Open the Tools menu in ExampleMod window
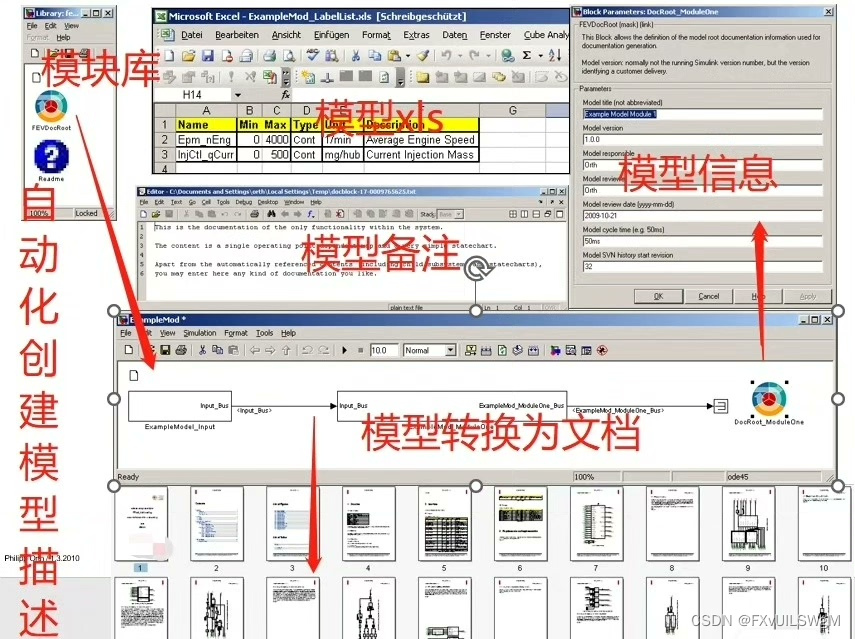The image size is (855, 639). click(x=264, y=333)
